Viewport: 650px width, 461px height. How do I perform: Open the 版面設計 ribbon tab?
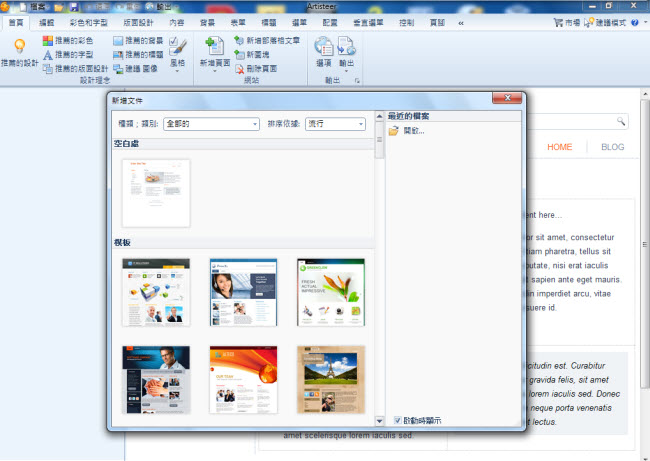139,21
